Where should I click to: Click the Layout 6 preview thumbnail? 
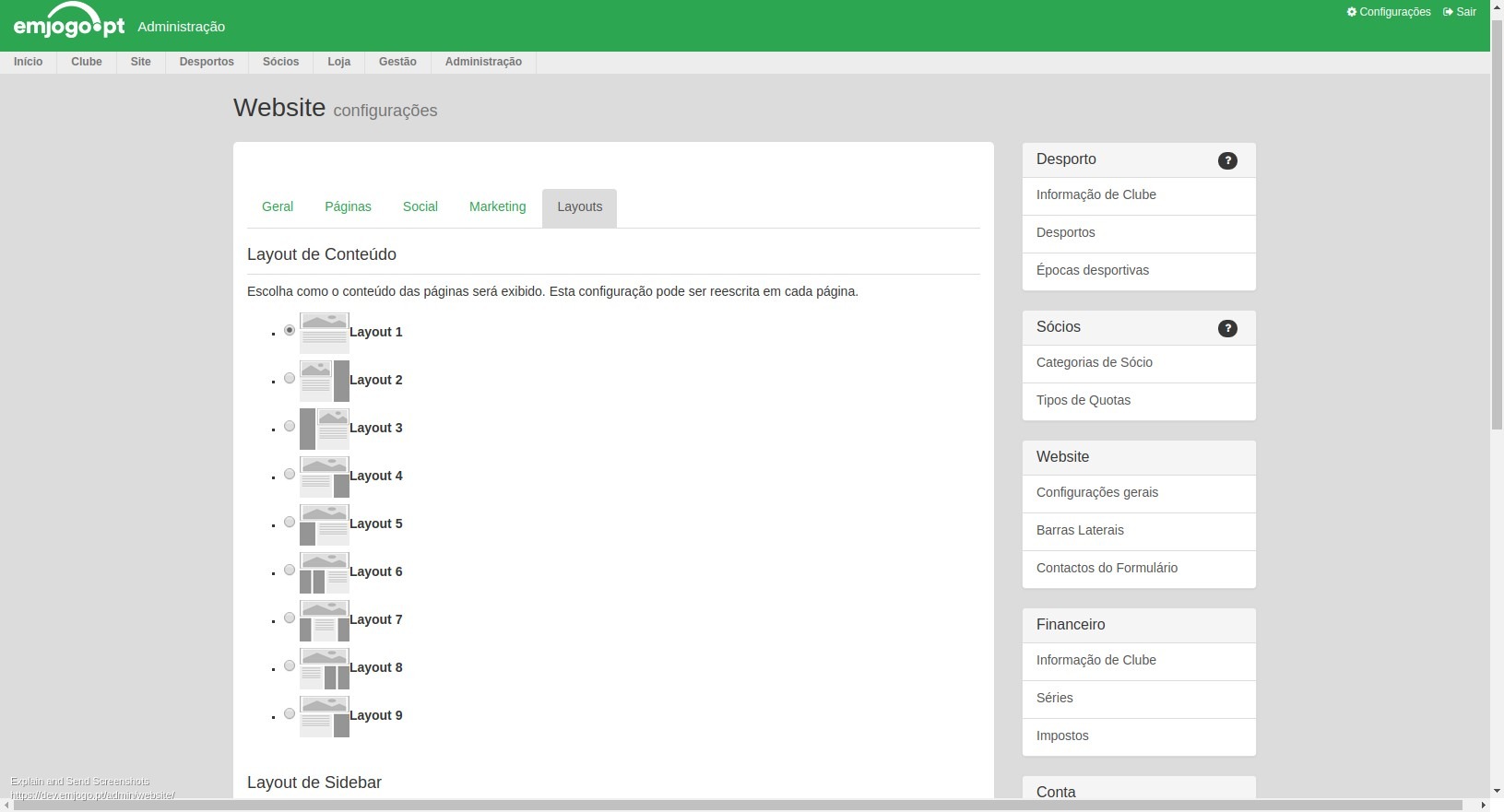[324, 572]
